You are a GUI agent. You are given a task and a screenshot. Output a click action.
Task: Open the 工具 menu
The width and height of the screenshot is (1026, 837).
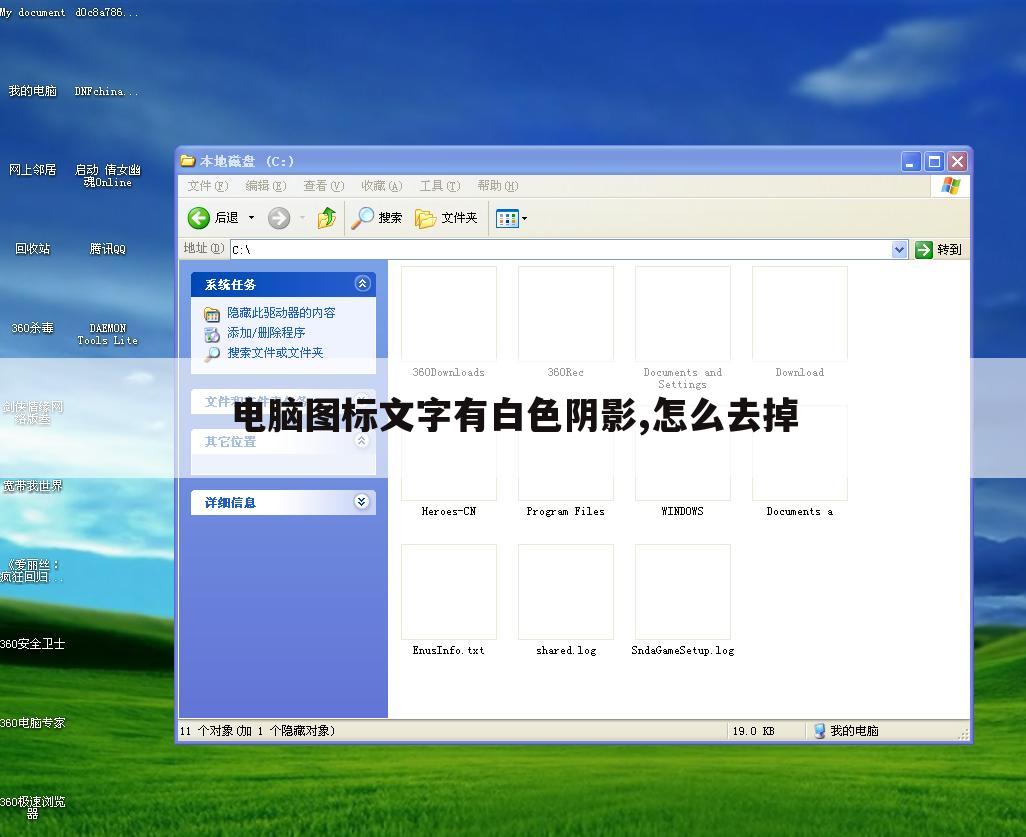[x=438, y=186]
